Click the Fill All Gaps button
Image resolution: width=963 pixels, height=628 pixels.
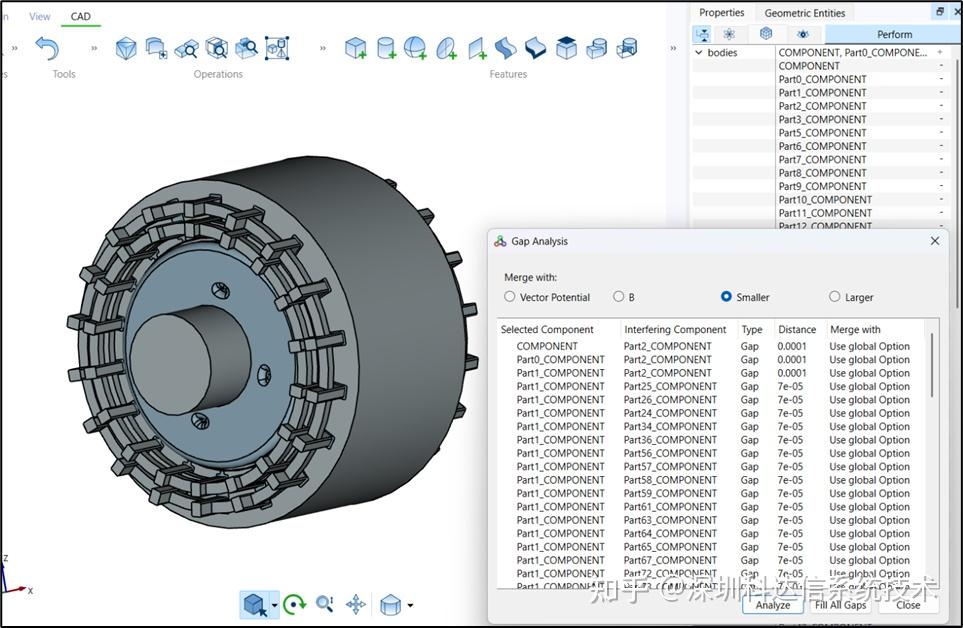click(x=840, y=605)
